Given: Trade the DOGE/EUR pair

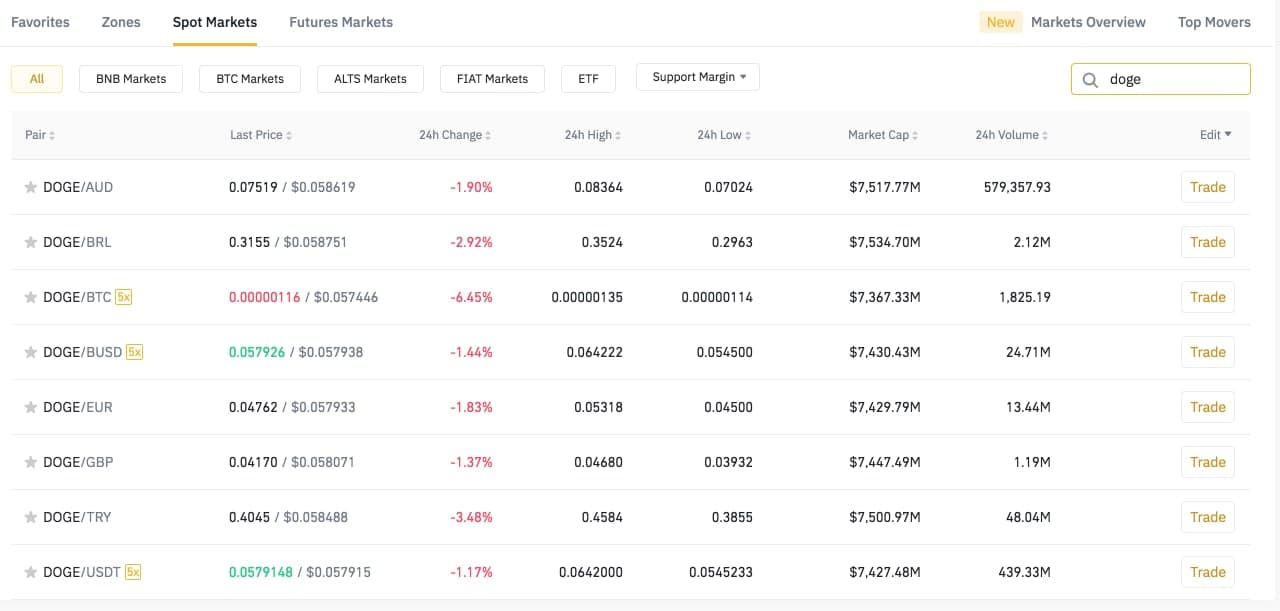Looking at the screenshot, I should pyautogui.click(x=1208, y=407).
